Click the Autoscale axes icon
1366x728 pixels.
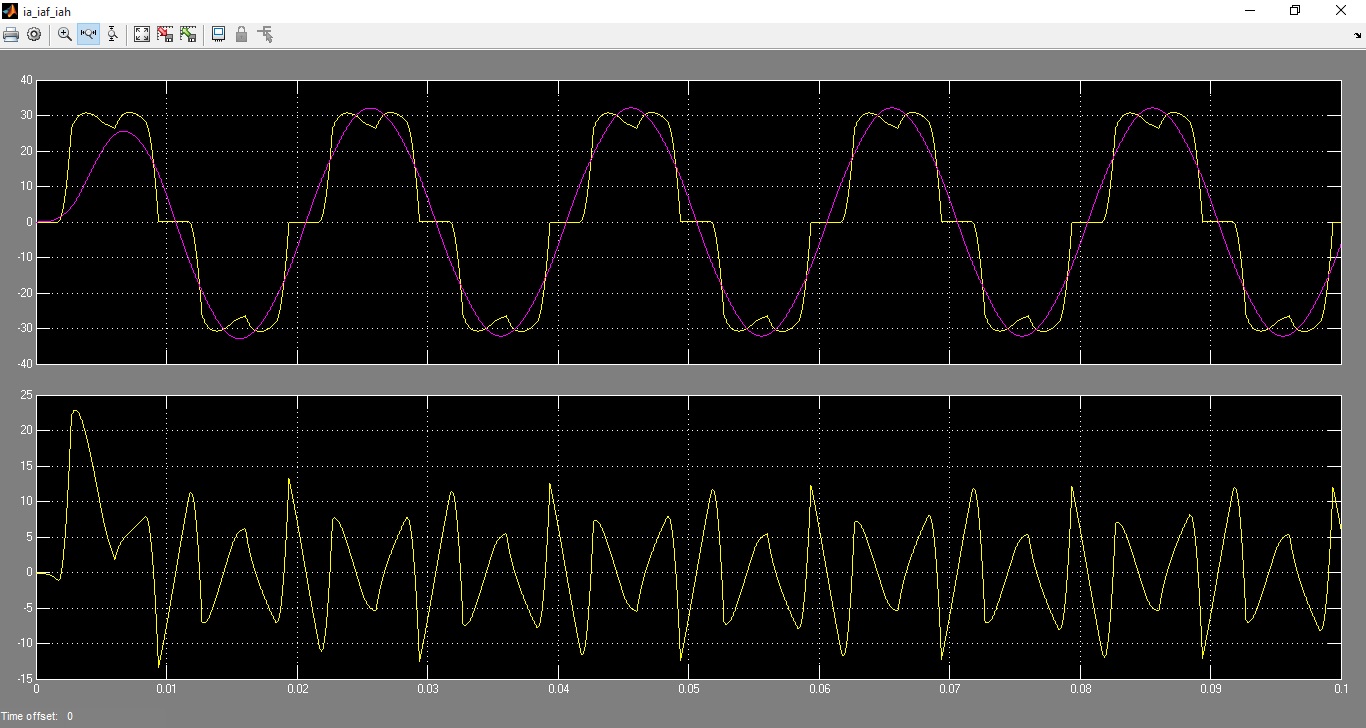click(x=142, y=35)
